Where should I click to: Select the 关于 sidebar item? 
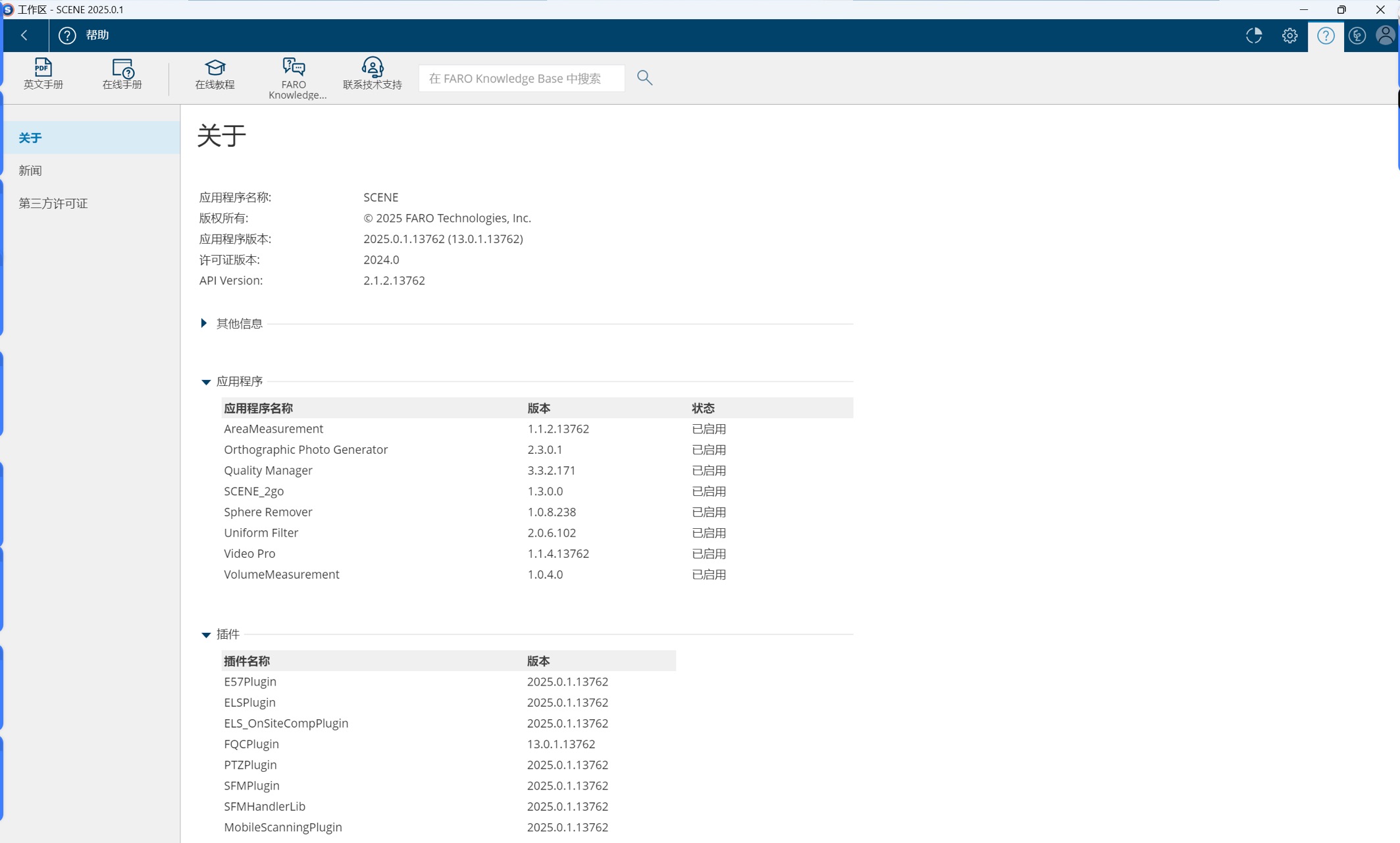[x=30, y=138]
